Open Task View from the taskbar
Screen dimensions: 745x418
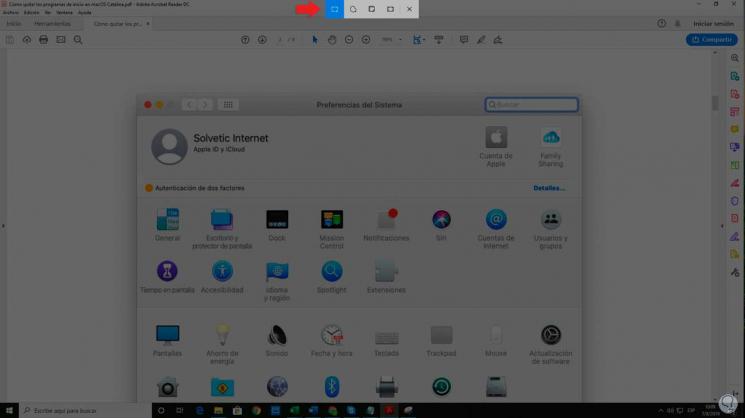(x=180, y=410)
